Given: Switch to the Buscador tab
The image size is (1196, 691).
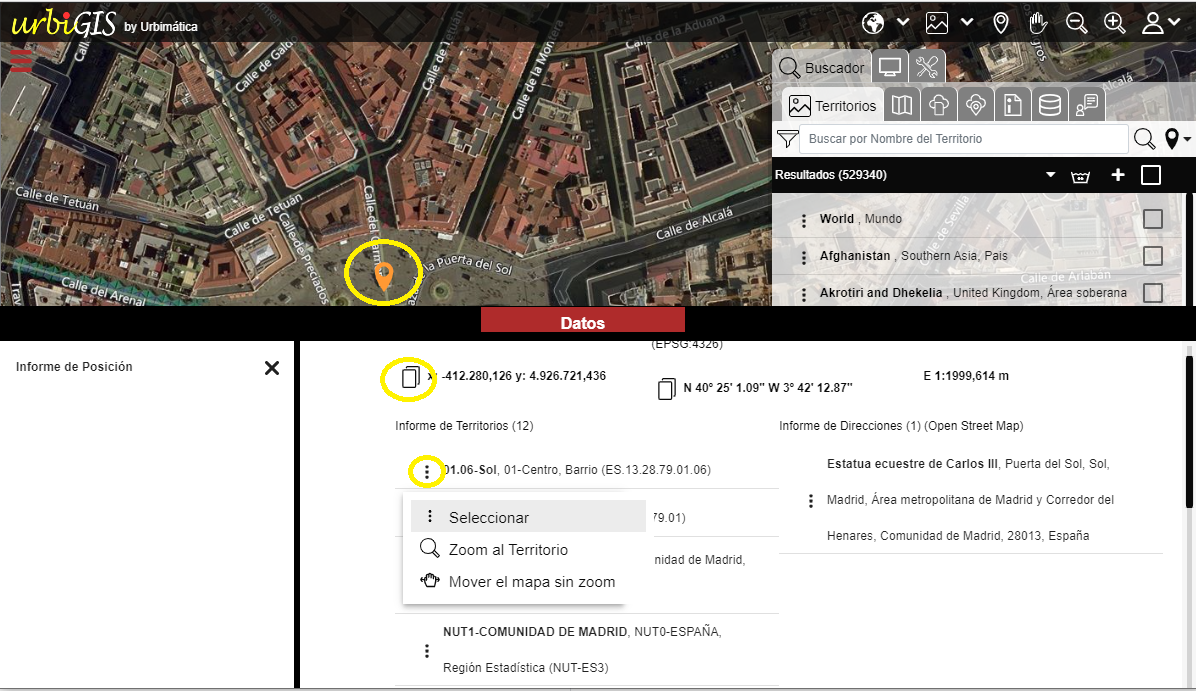Looking at the screenshot, I should 821,67.
